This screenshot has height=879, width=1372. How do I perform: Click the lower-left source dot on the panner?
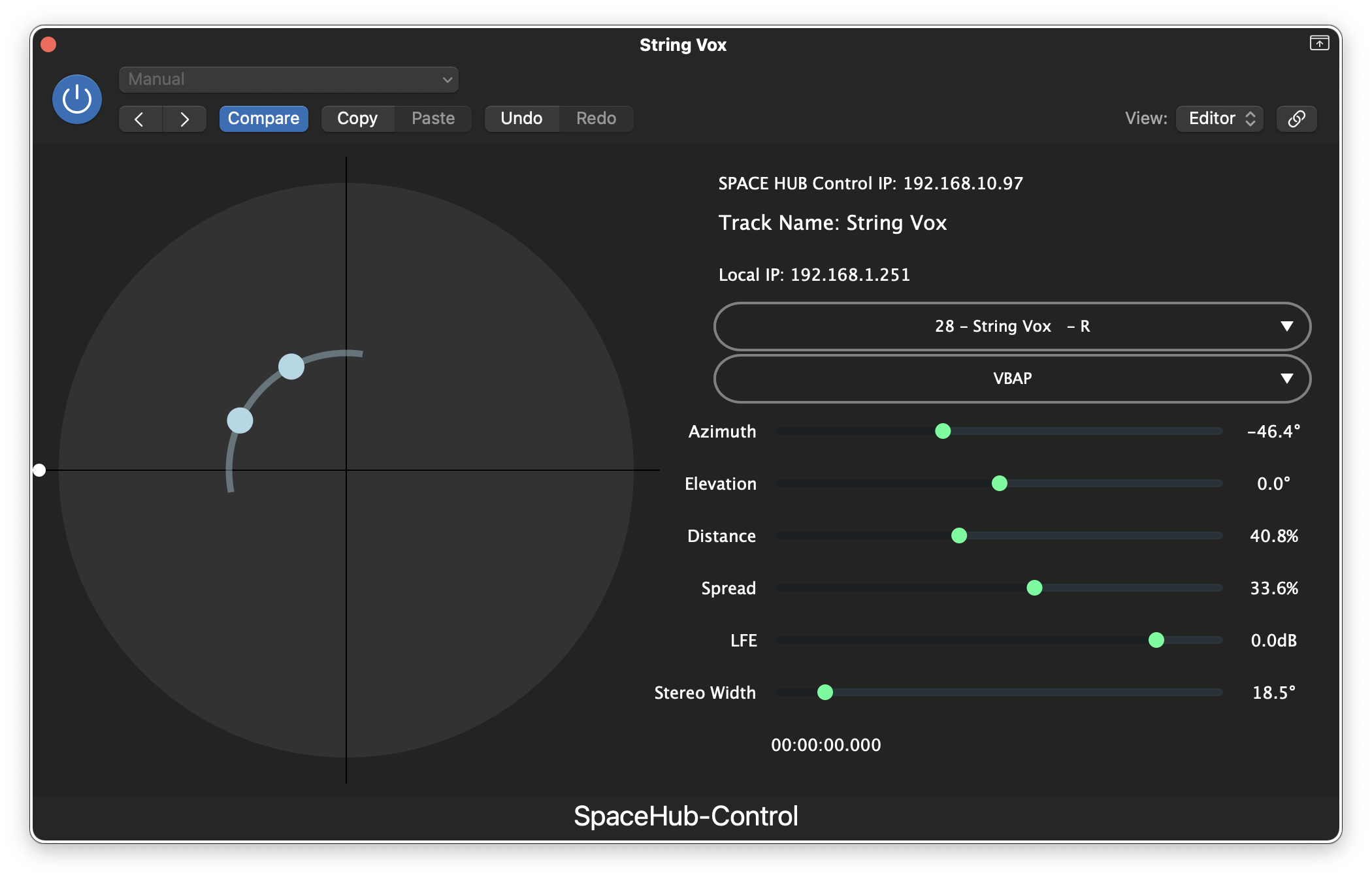coord(240,421)
